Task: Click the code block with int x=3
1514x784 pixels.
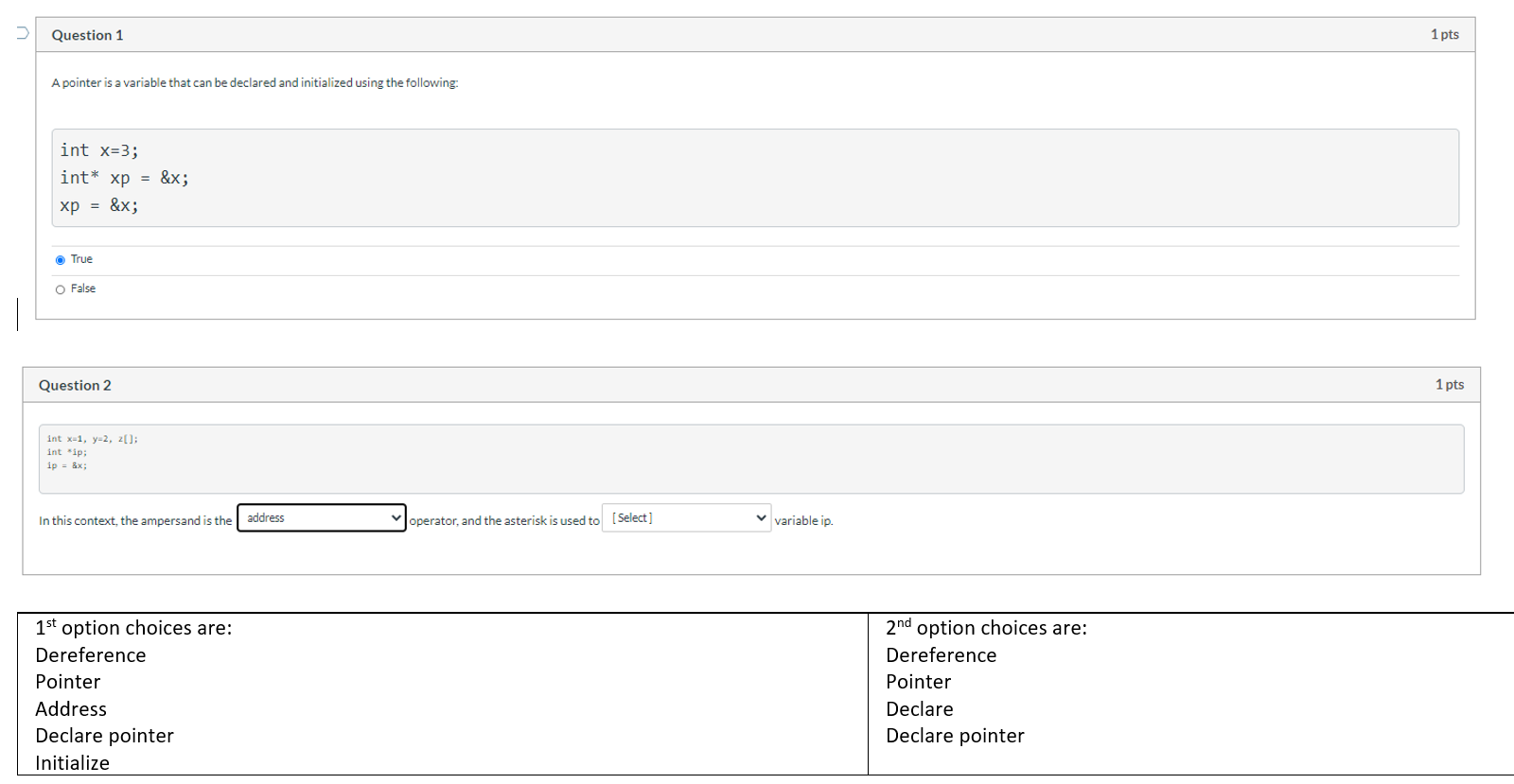Action: [755, 178]
